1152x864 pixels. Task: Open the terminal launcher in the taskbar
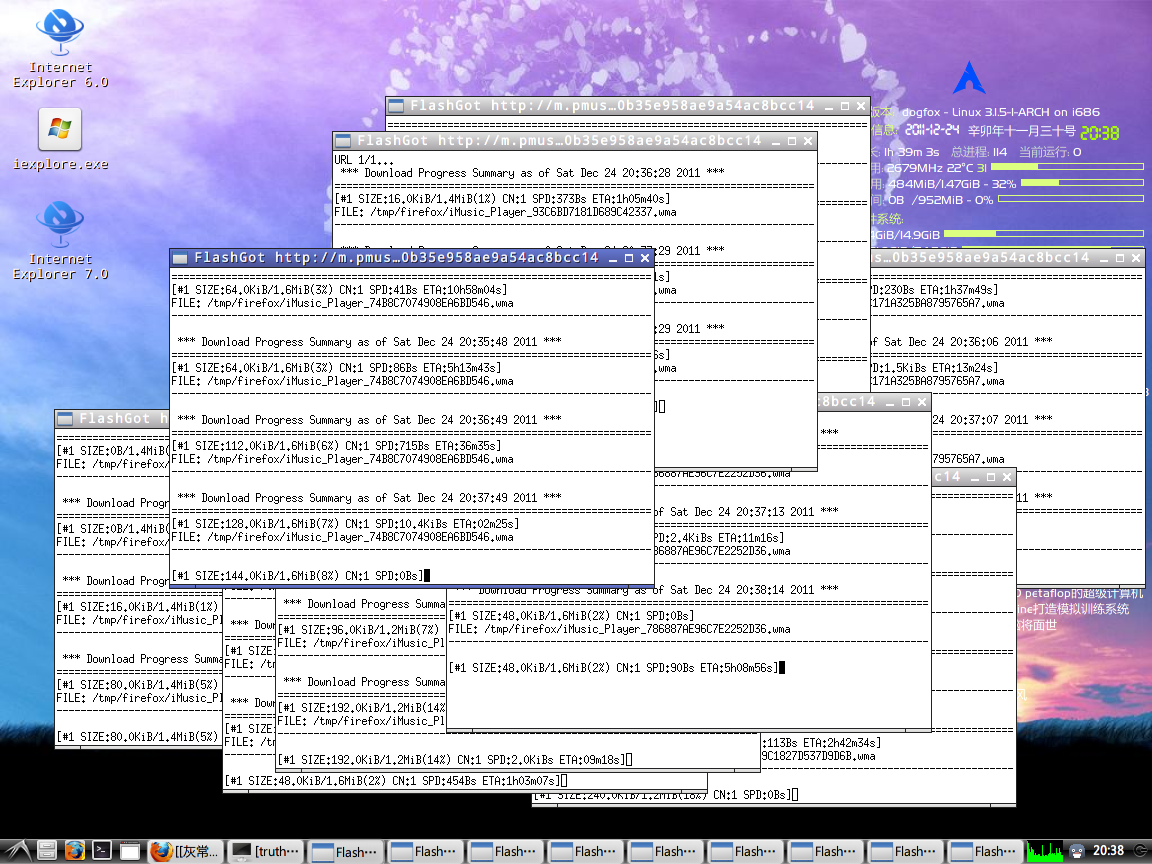(102, 851)
